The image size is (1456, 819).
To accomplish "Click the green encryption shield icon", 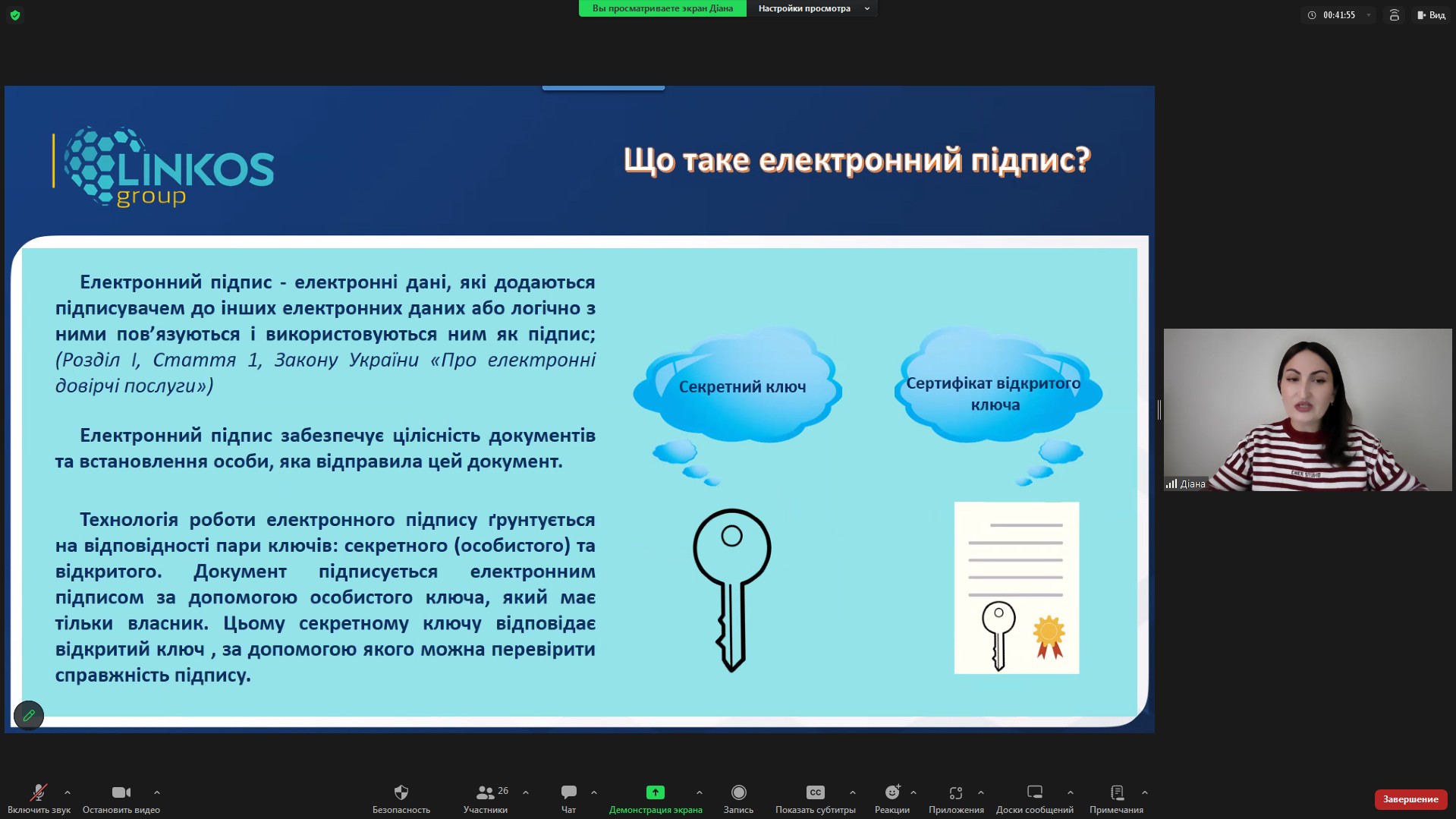I will (15, 15).
